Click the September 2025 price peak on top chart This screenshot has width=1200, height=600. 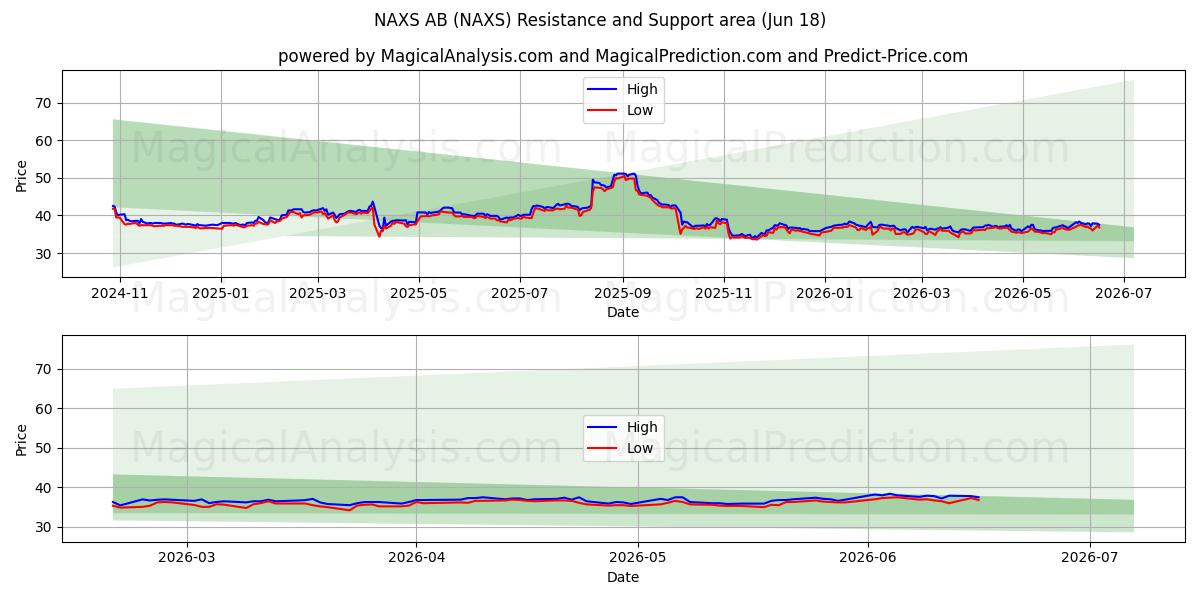(622, 174)
